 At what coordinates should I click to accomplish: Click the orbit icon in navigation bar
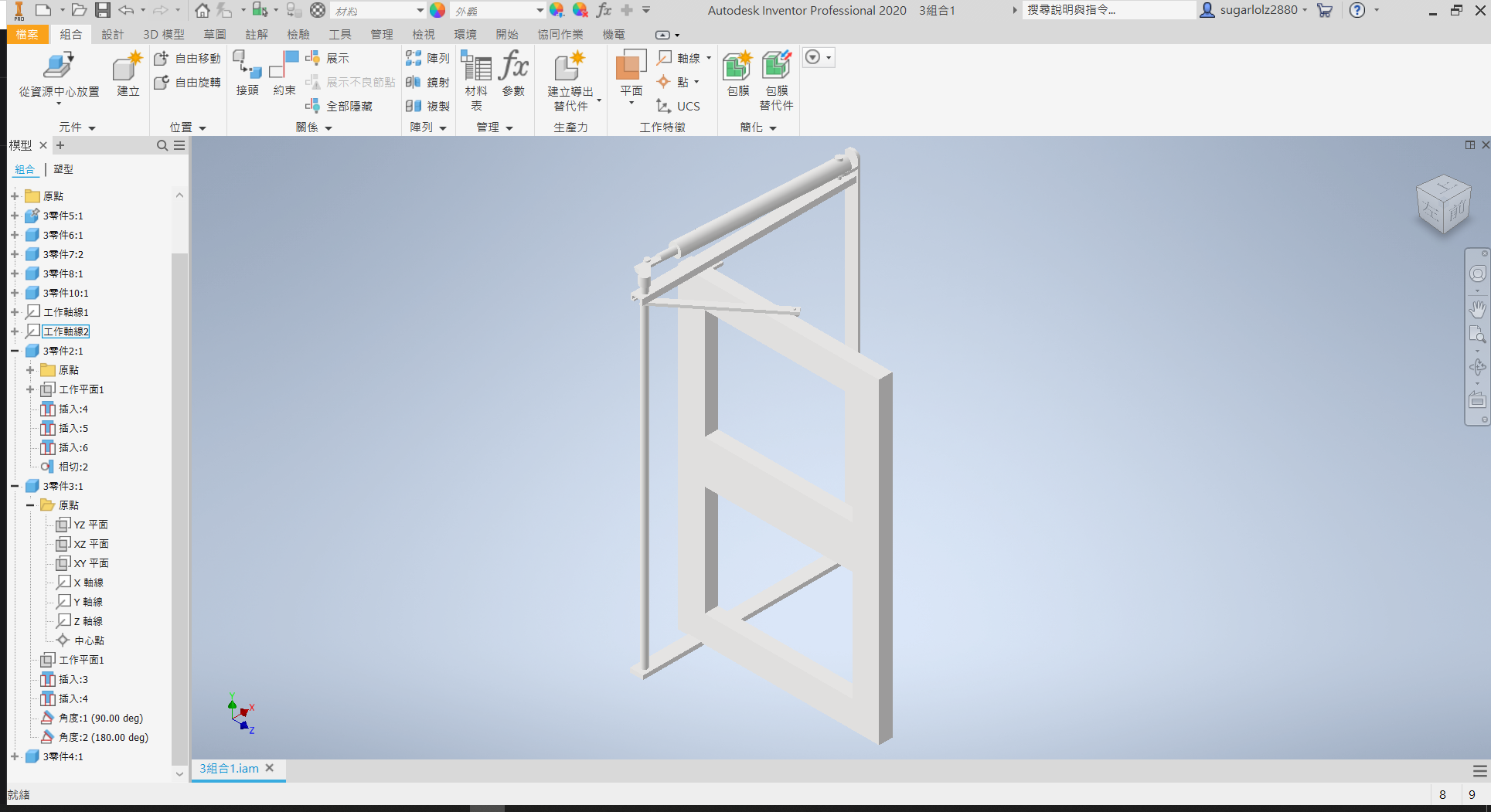(1477, 367)
